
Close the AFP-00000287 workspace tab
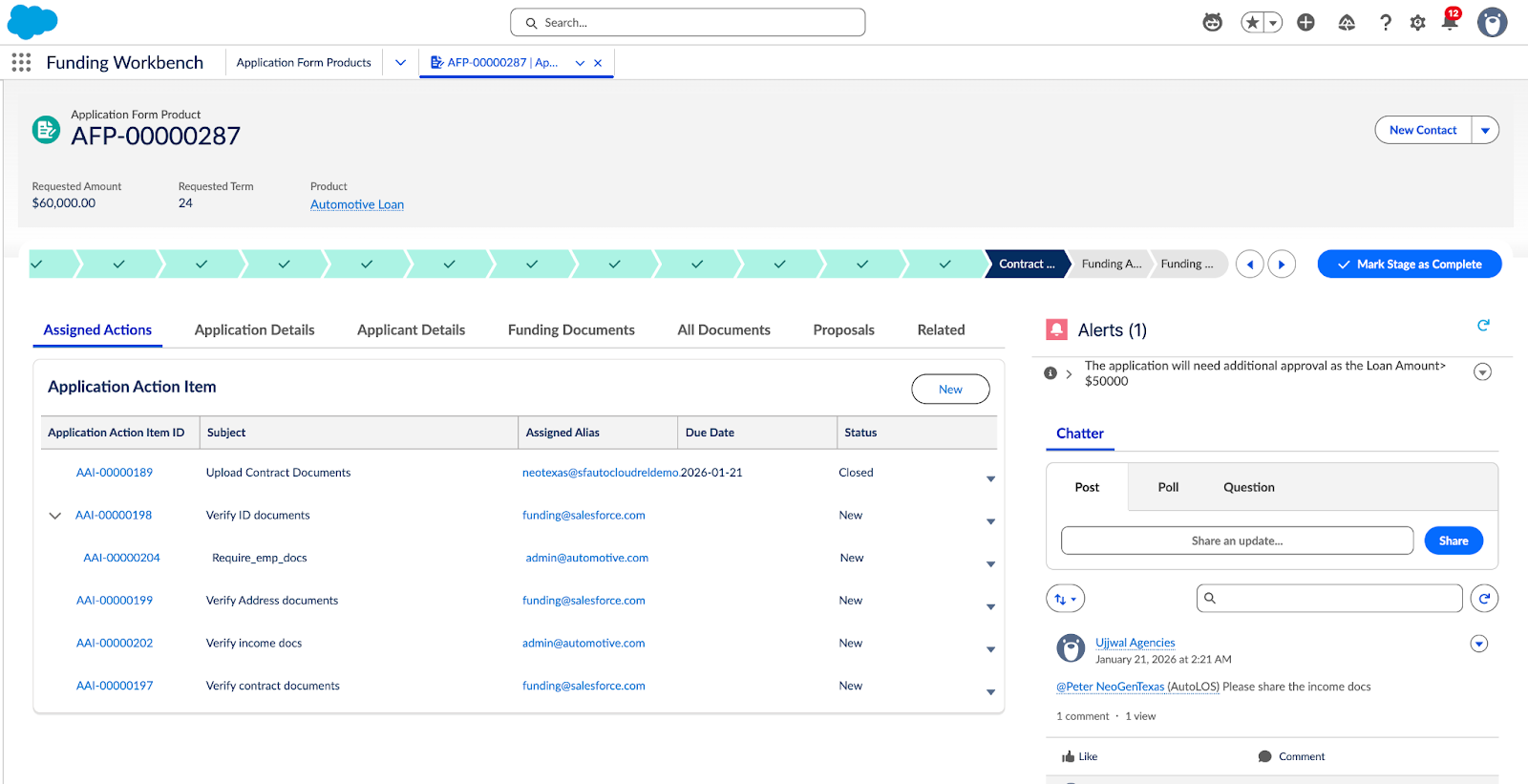598,63
